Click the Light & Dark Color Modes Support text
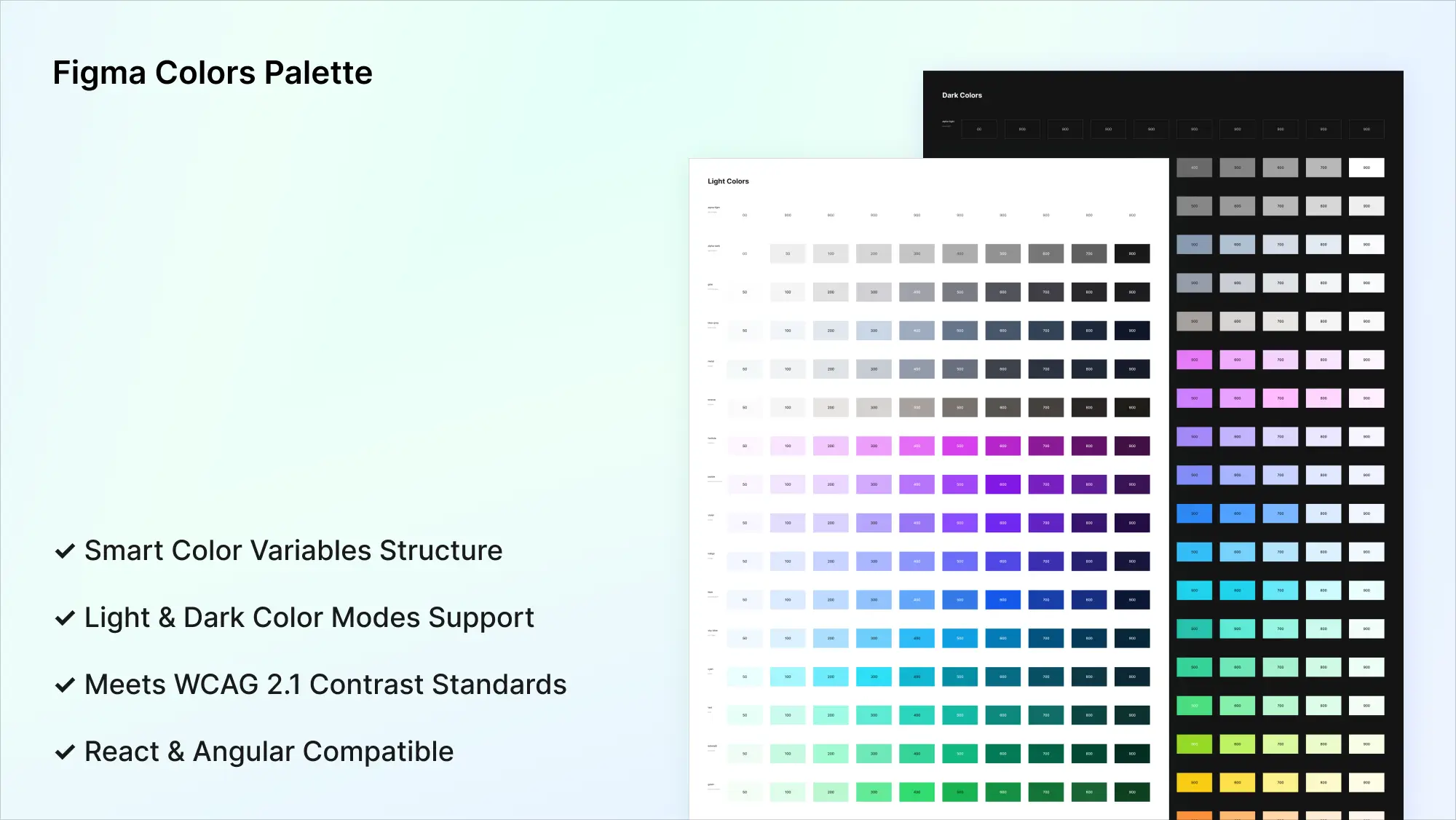1456x820 pixels. (x=309, y=618)
